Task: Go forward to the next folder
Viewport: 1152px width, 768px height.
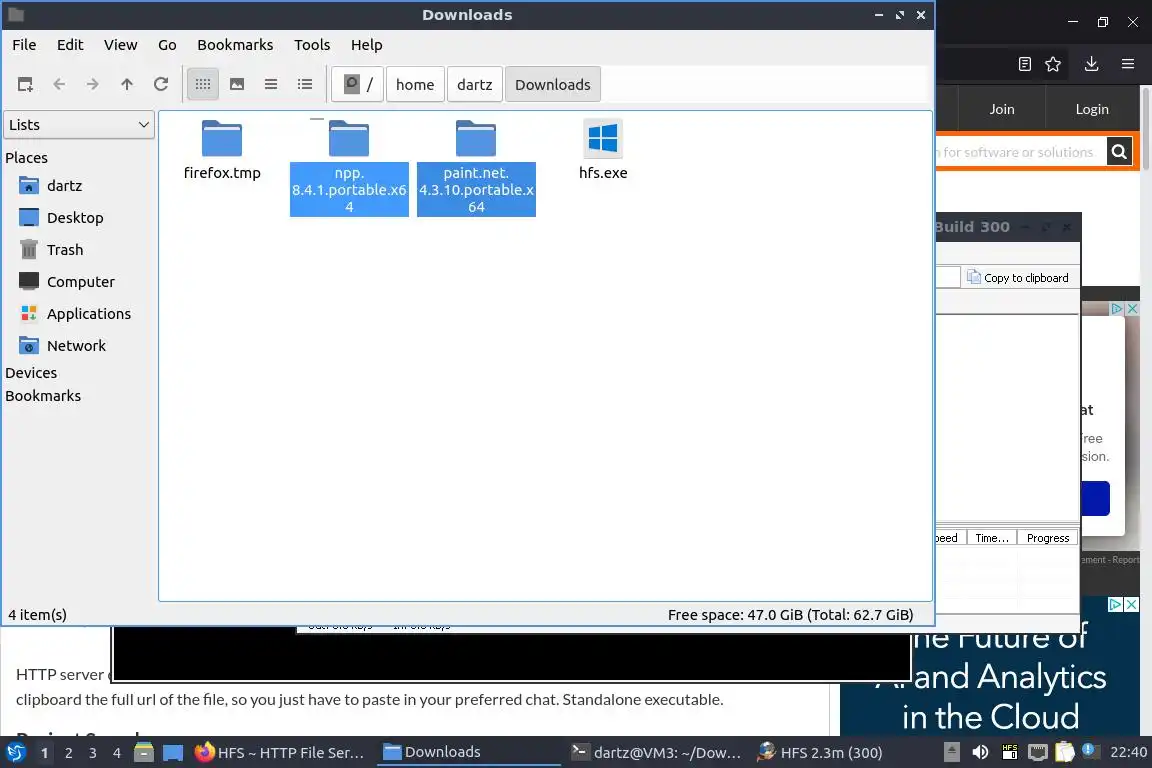Action: [93, 85]
